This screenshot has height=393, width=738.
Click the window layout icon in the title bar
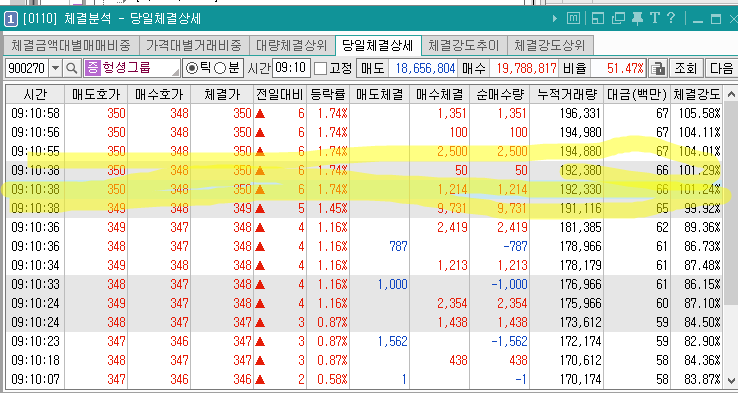click(598, 19)
